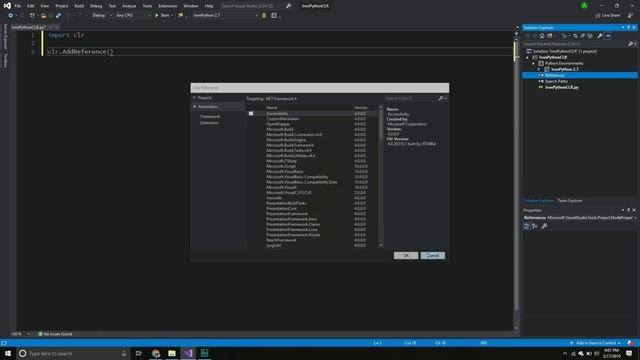
Task: Select IronPythonCLR.py in Solution Explorer
Action: 562,87
